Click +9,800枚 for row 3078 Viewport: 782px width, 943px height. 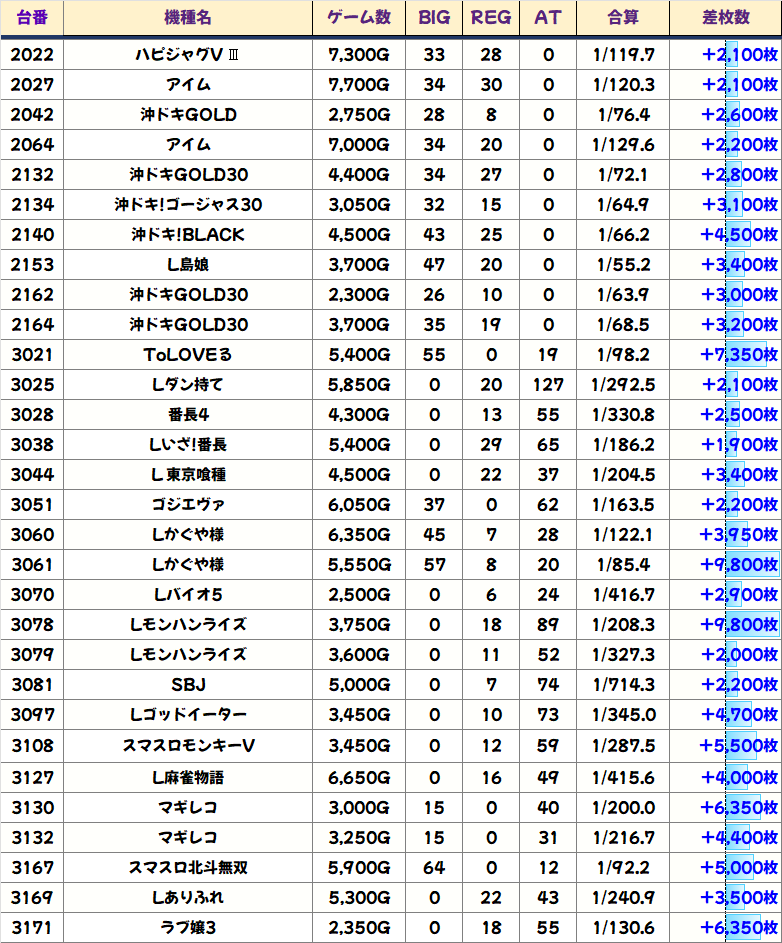coord(739,625)
